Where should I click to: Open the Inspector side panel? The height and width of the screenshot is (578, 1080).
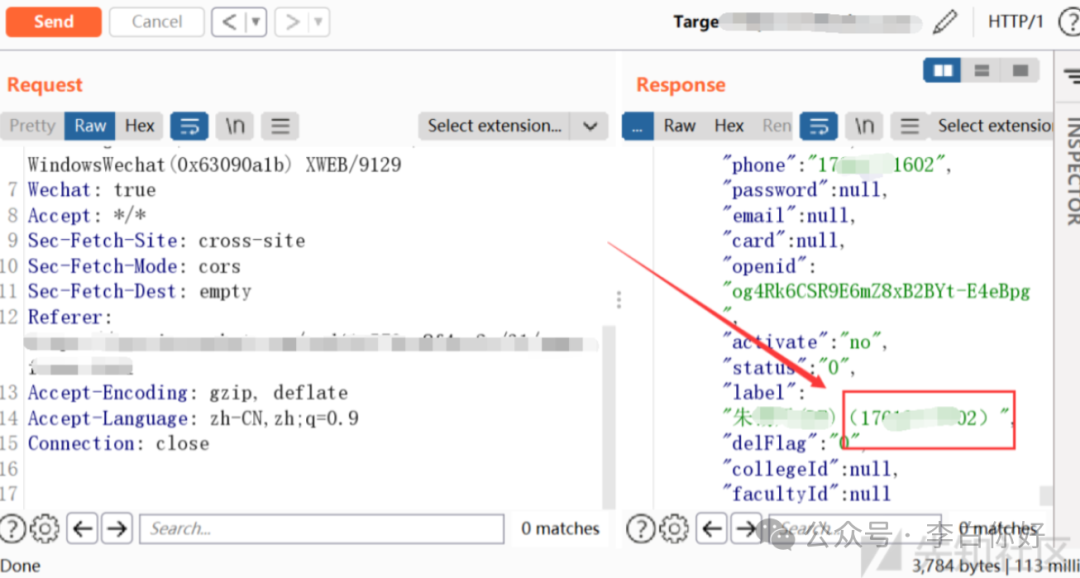click(1070, 170)
